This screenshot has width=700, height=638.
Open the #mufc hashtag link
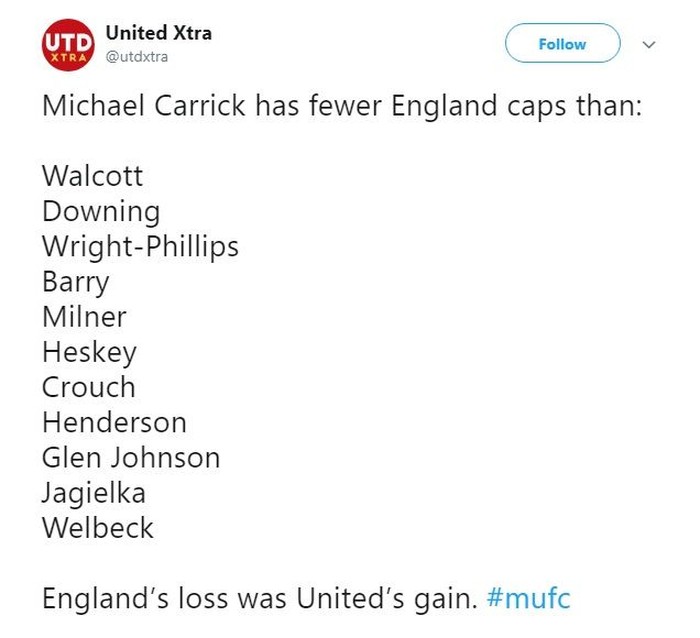(527, 599)
